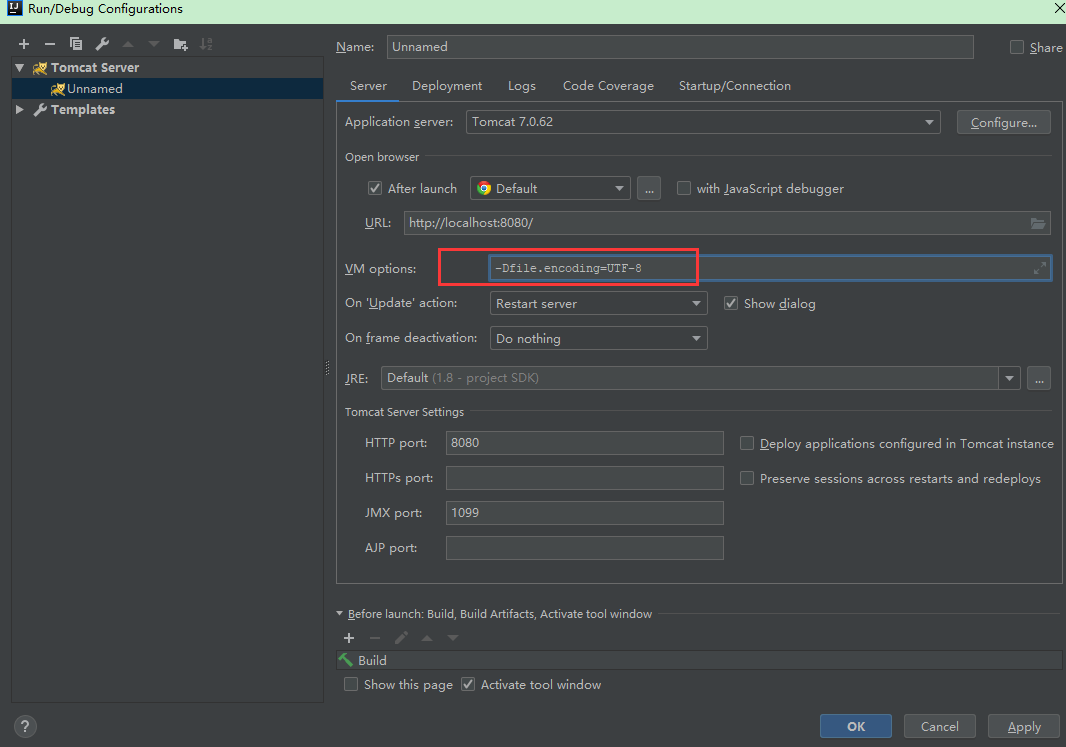
Task: Move the before-launch task down
Action: coord(453,638)
